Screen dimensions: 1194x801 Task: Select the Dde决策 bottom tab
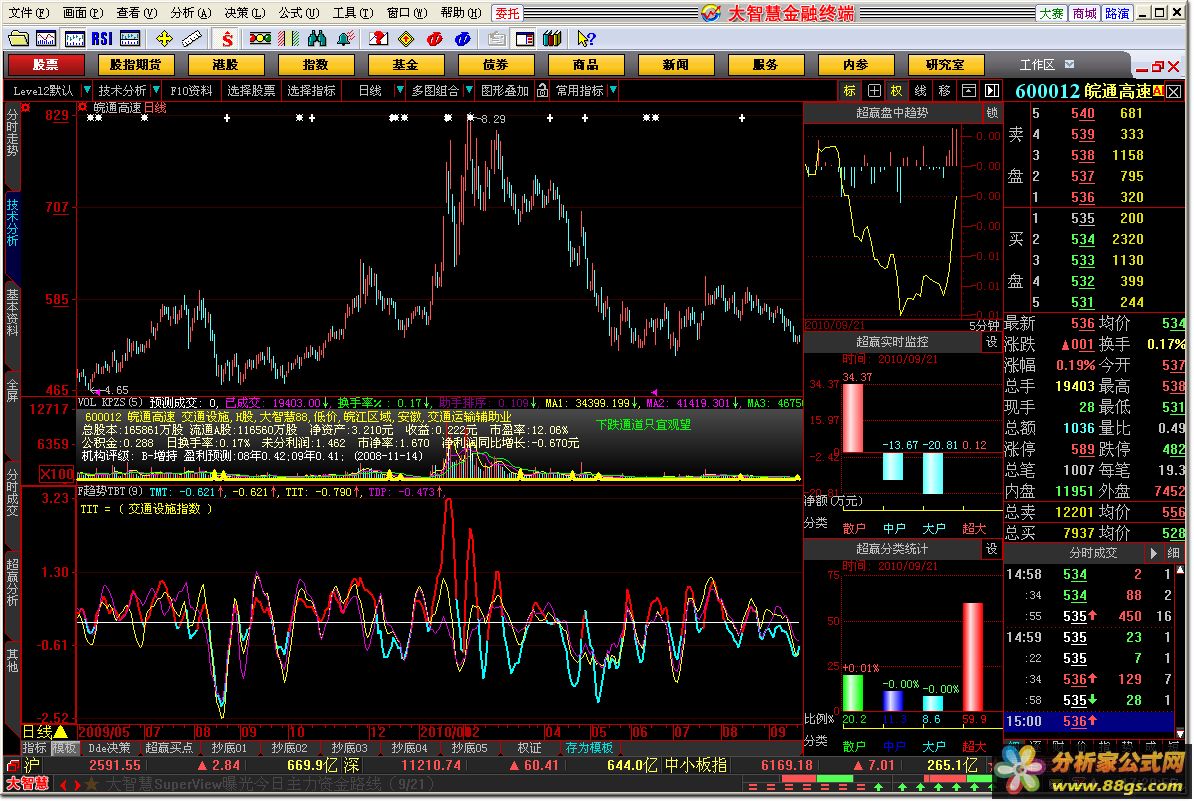[x=110, y=748]
